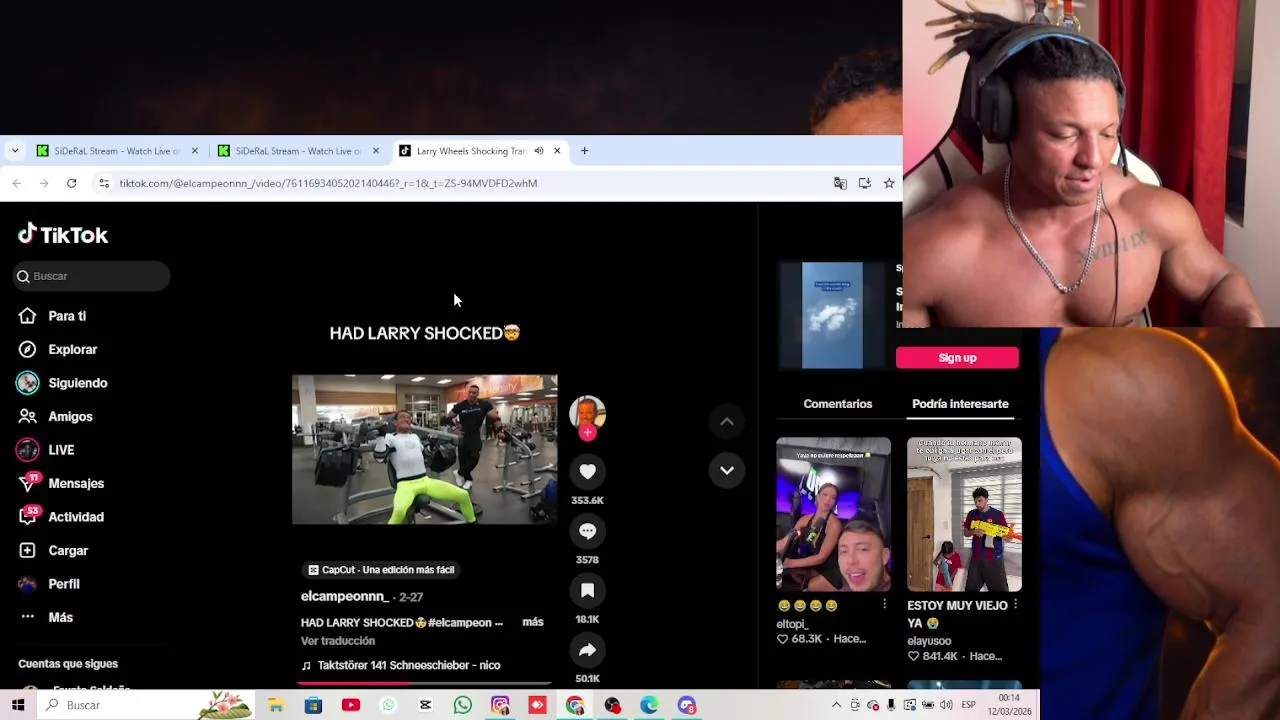
Task: Open volume control in system tray
Action: click(946, 705)
